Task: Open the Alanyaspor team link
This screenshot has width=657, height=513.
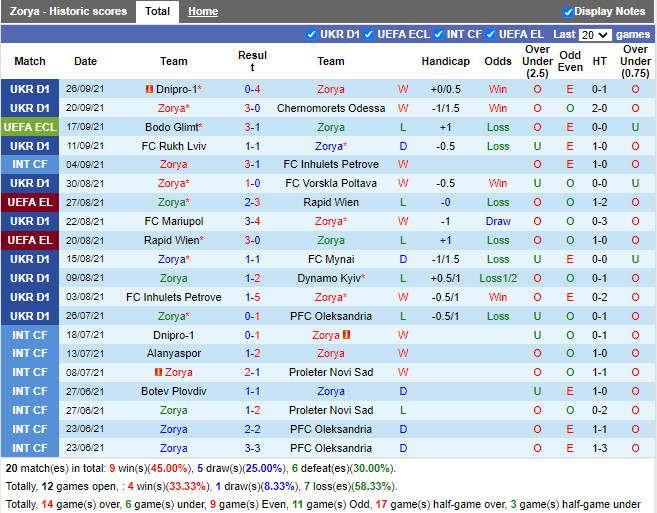Action: [x=173, y=354]
